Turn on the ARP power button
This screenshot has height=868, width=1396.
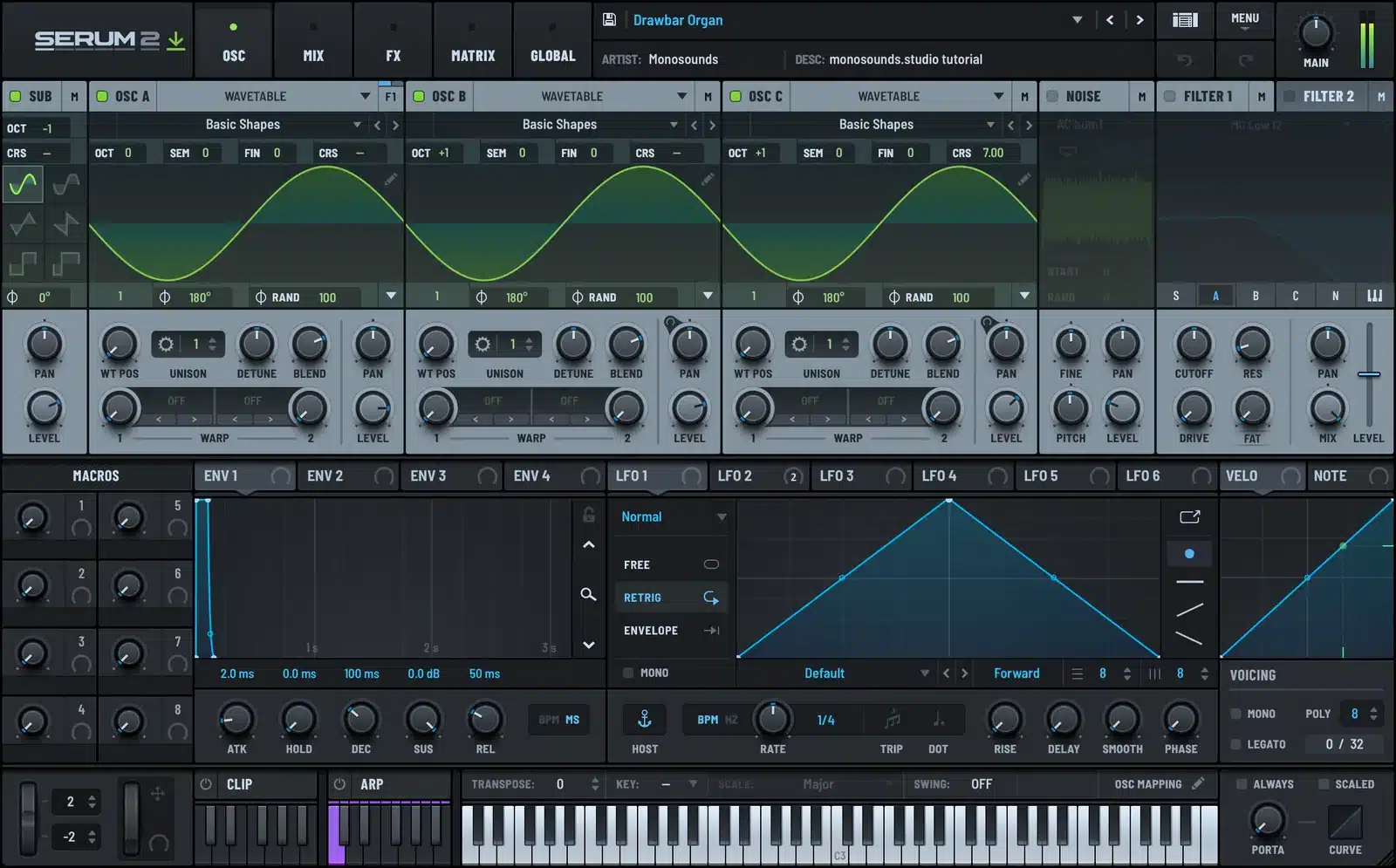pyautogui.click(x=340, y=784)
